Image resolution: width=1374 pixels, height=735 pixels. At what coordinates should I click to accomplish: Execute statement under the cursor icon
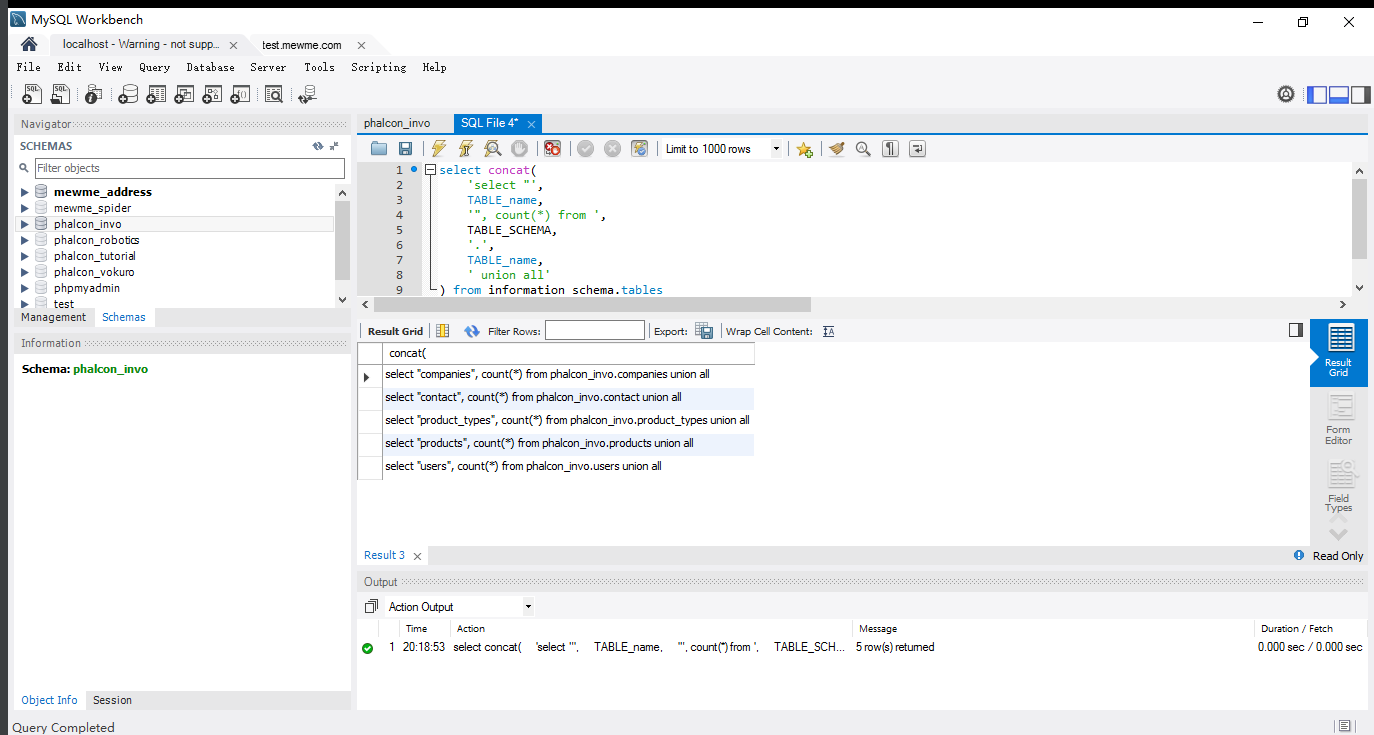click(466, 149)
